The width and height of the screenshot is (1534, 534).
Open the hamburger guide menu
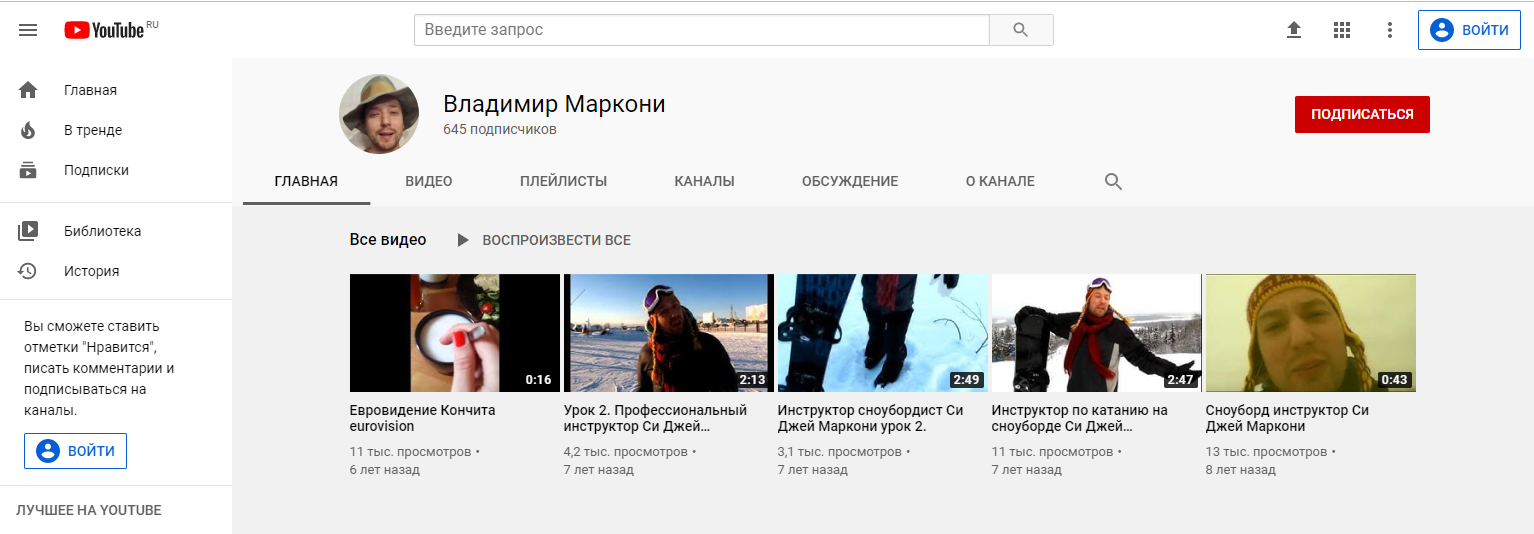(28, 30)
